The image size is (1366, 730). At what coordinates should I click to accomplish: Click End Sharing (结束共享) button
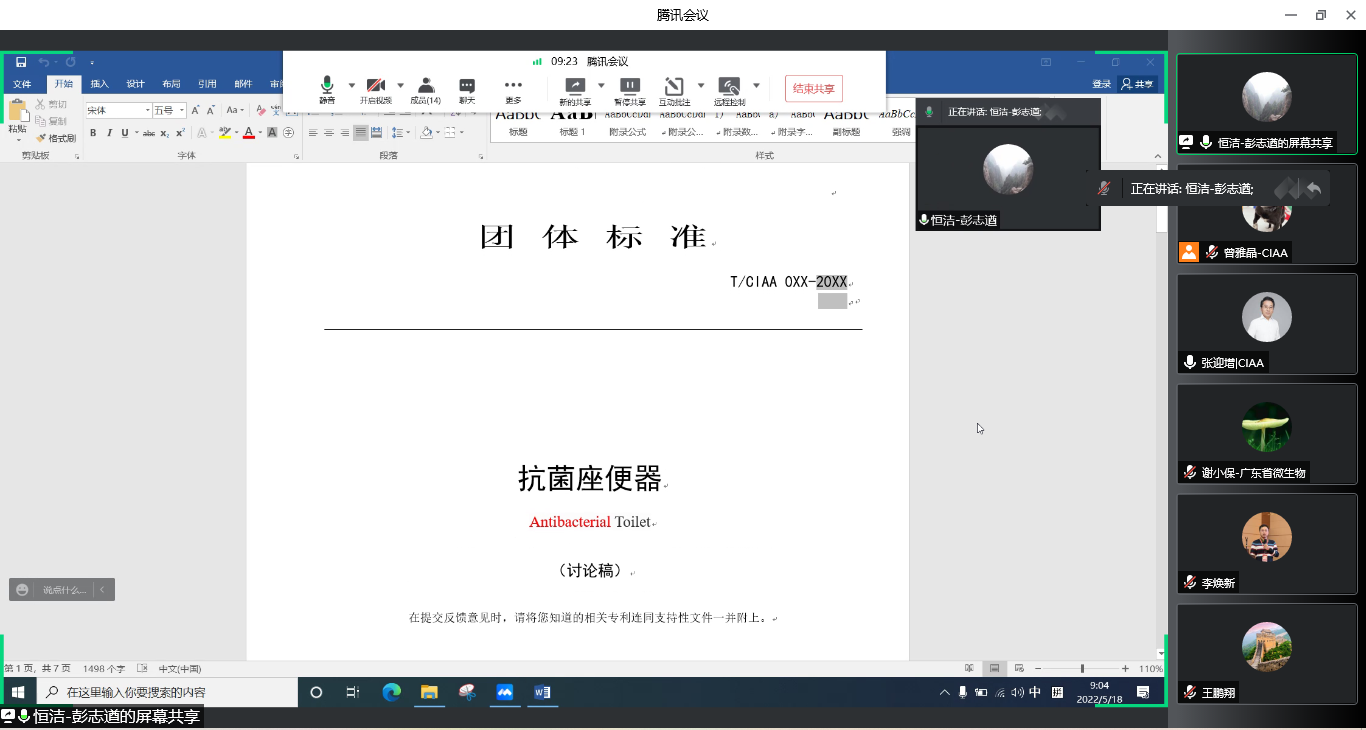[814, 88]
